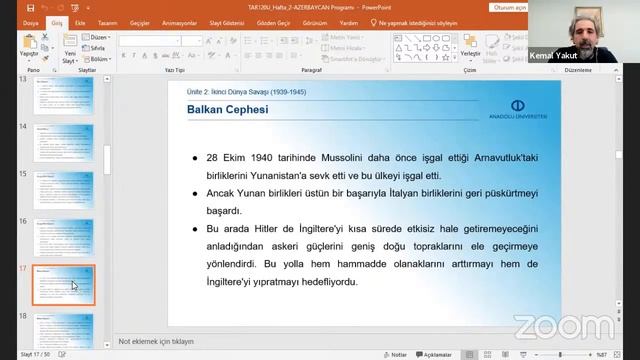Switch to the Ekle ribbon tab
The height and width of the screenshot is (360, 640).
pos(80,23)
